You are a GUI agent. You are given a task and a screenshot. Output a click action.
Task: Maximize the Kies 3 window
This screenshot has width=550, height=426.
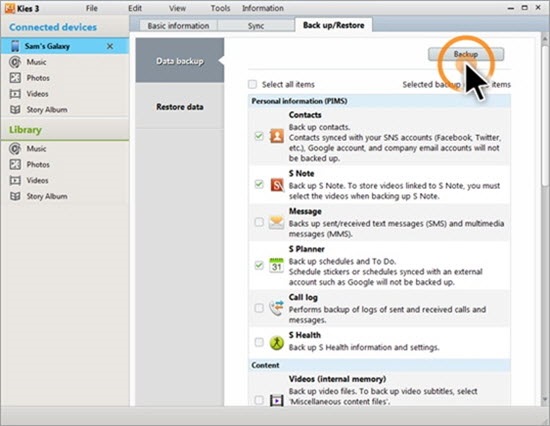coord(524,8)
